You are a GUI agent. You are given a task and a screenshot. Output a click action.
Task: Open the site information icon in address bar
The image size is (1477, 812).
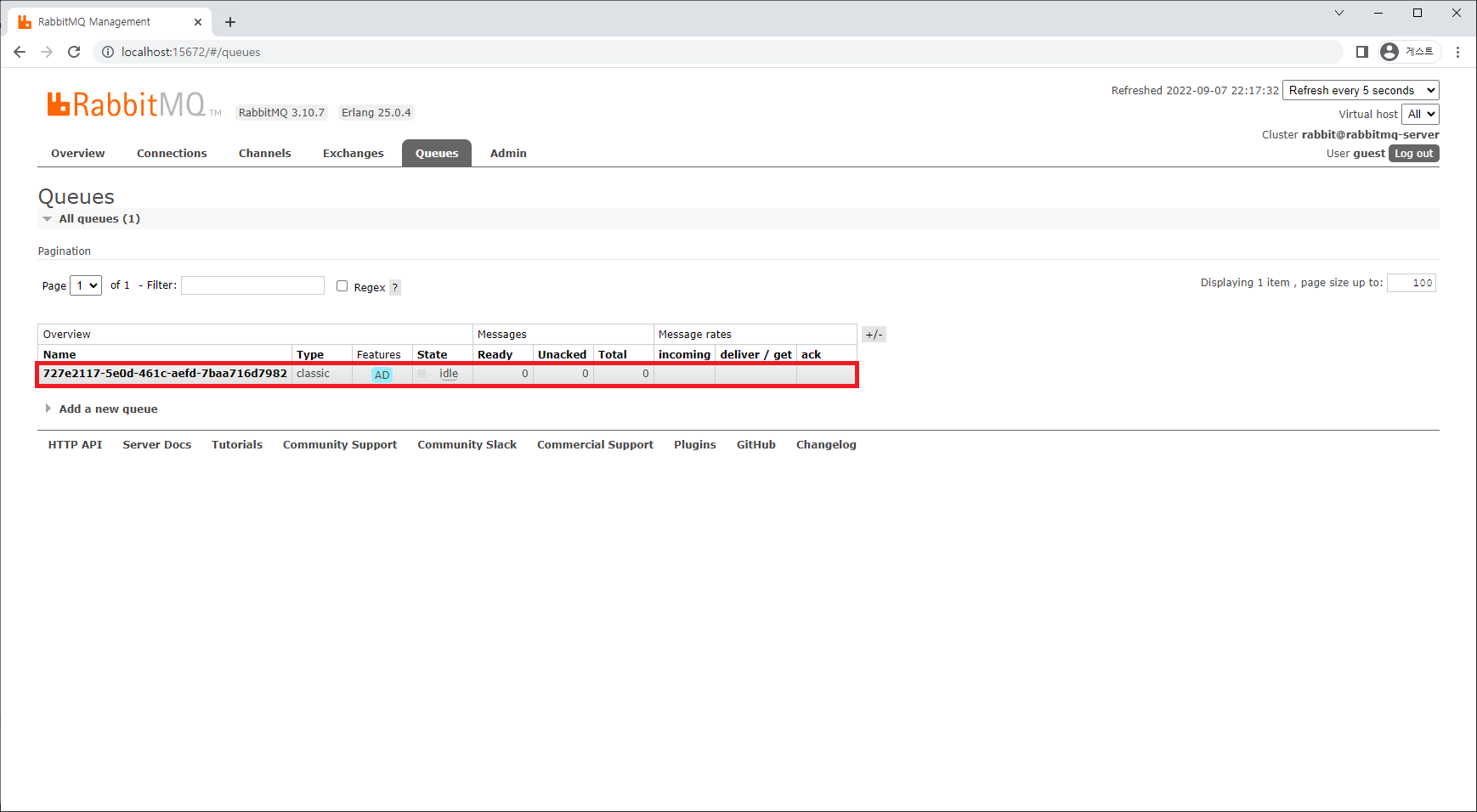coord(107,52)
